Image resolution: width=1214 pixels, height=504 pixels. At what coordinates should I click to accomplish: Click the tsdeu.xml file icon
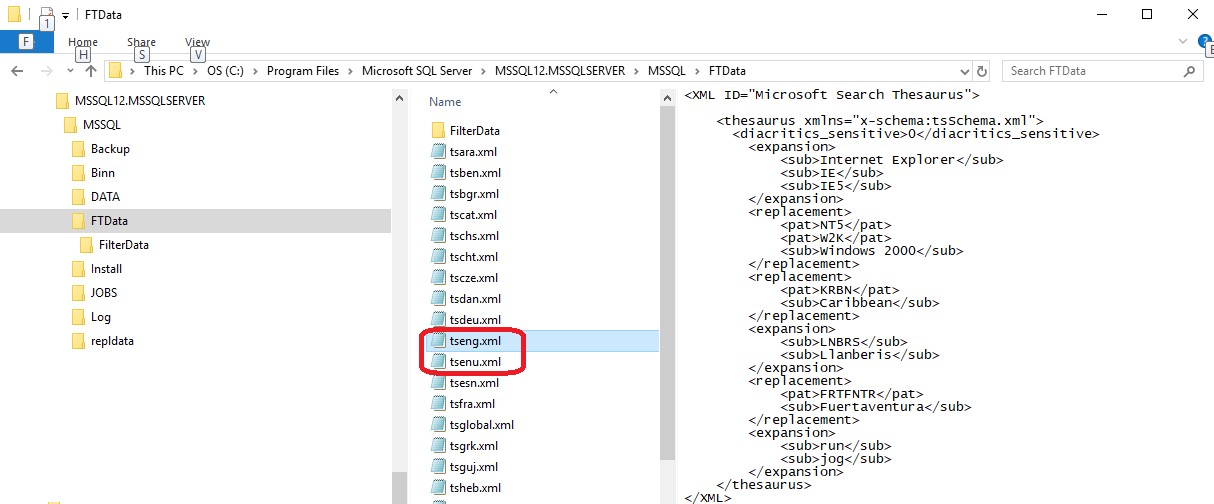438,320
